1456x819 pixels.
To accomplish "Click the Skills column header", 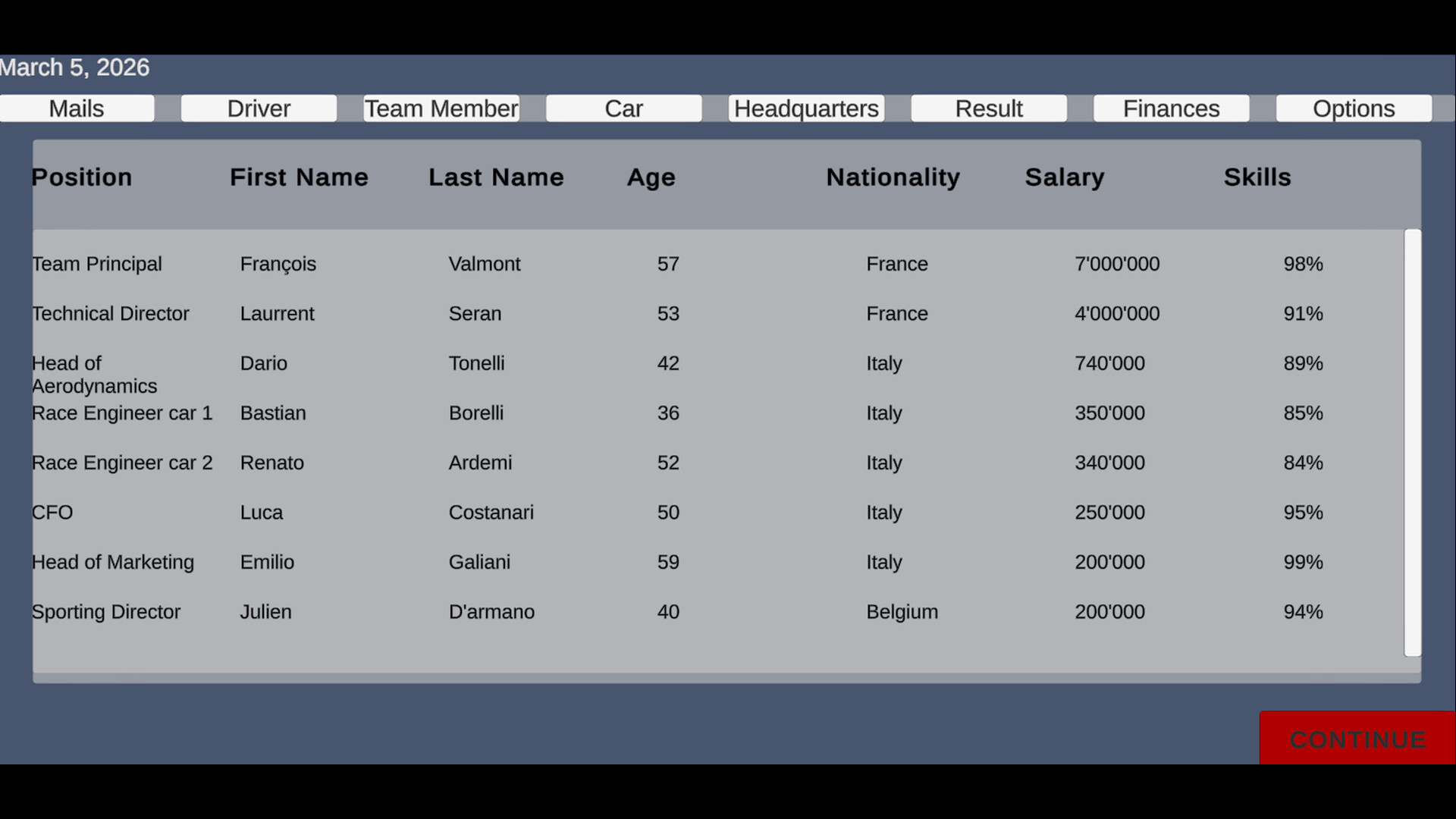I will point(1257,177).
